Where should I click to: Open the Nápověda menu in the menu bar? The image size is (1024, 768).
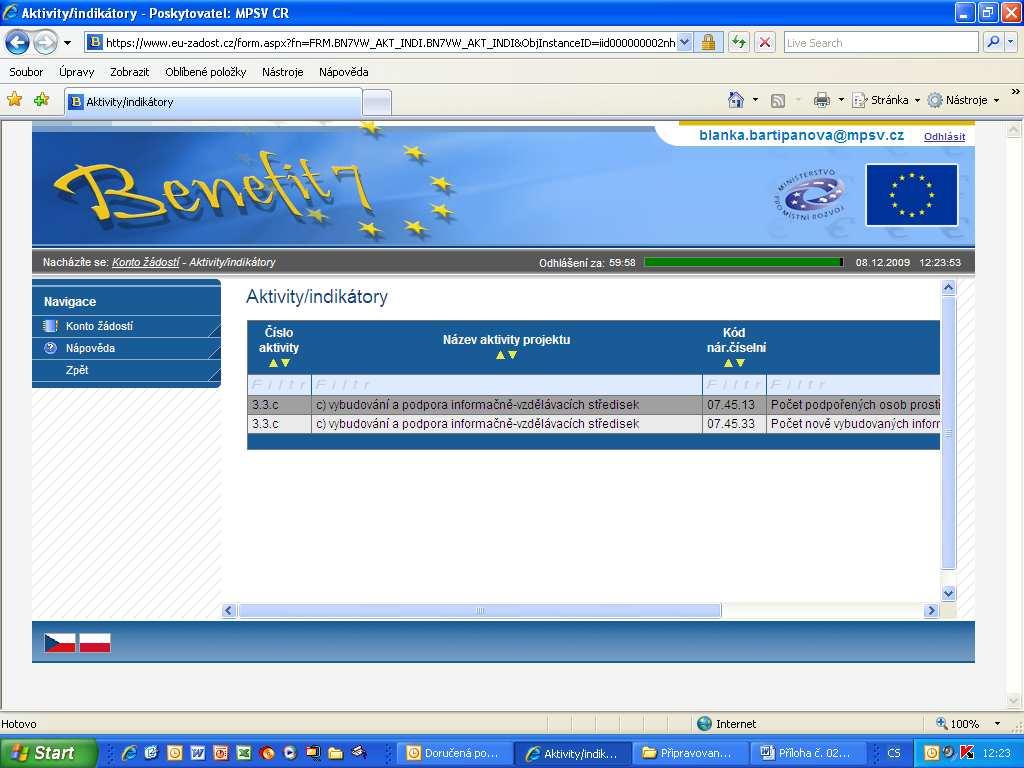point(344,72)
